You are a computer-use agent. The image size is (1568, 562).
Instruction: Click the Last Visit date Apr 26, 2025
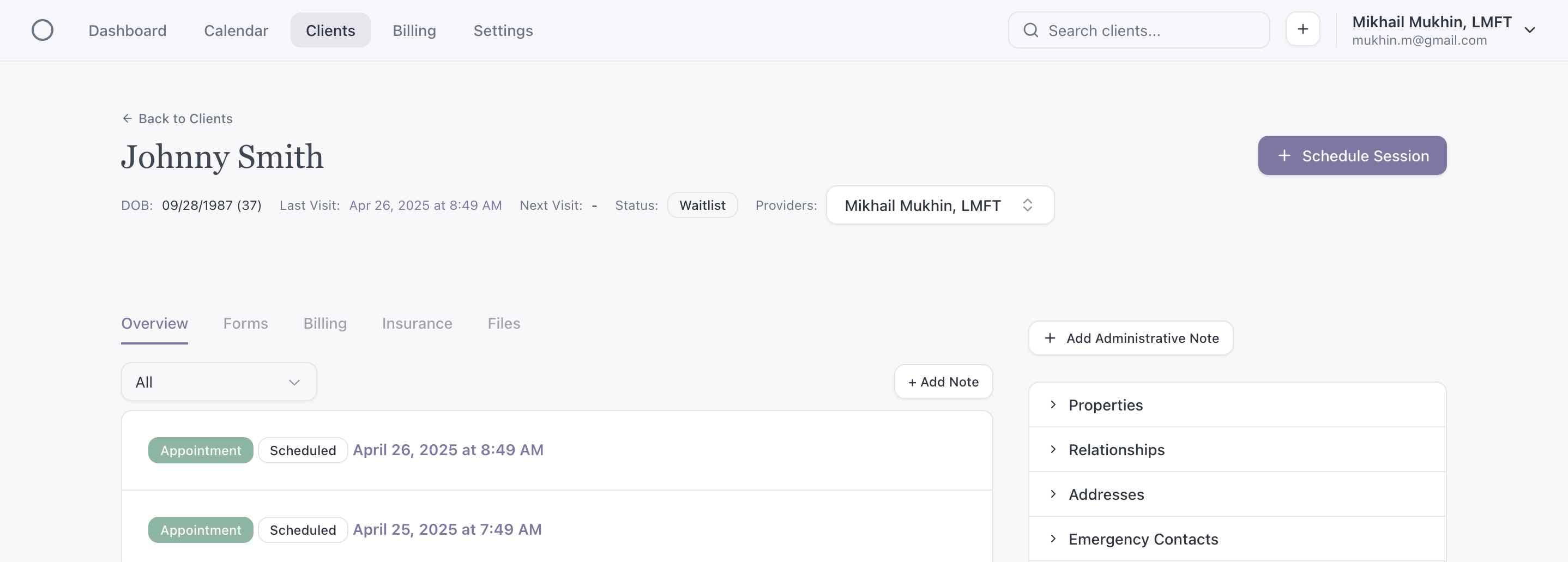point(425,205)
